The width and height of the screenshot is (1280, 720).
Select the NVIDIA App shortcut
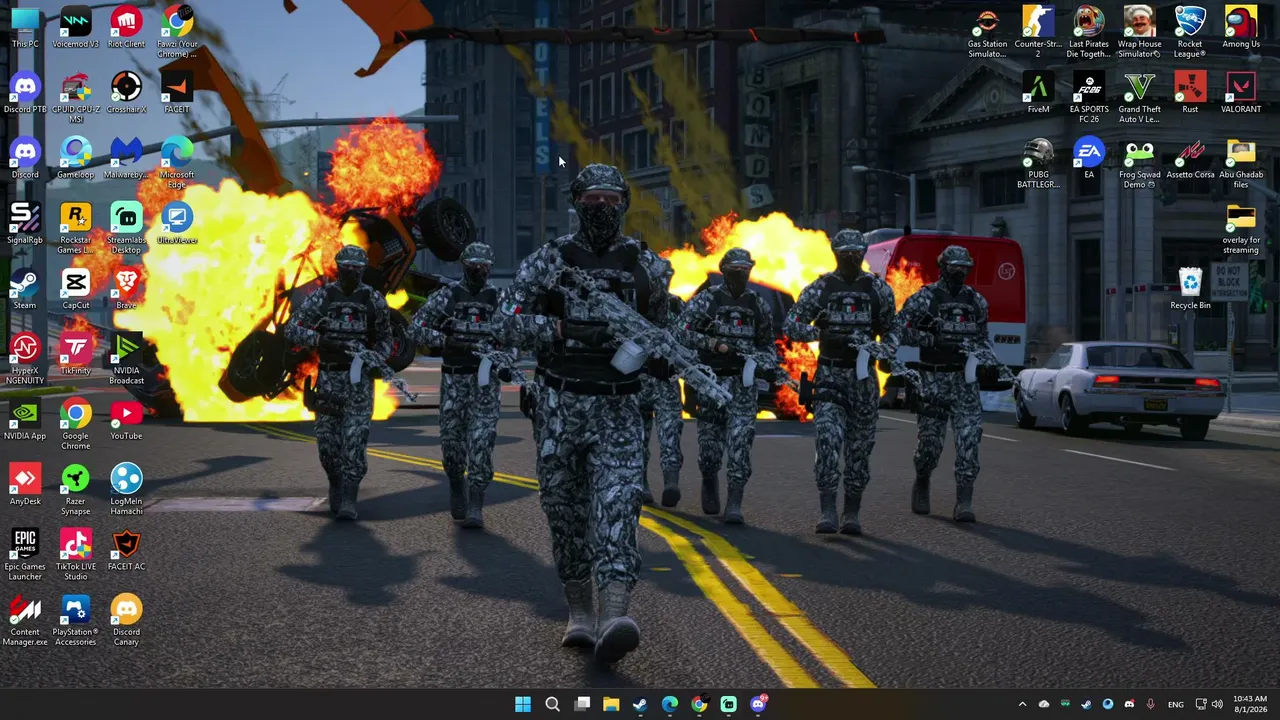(25, 419)
